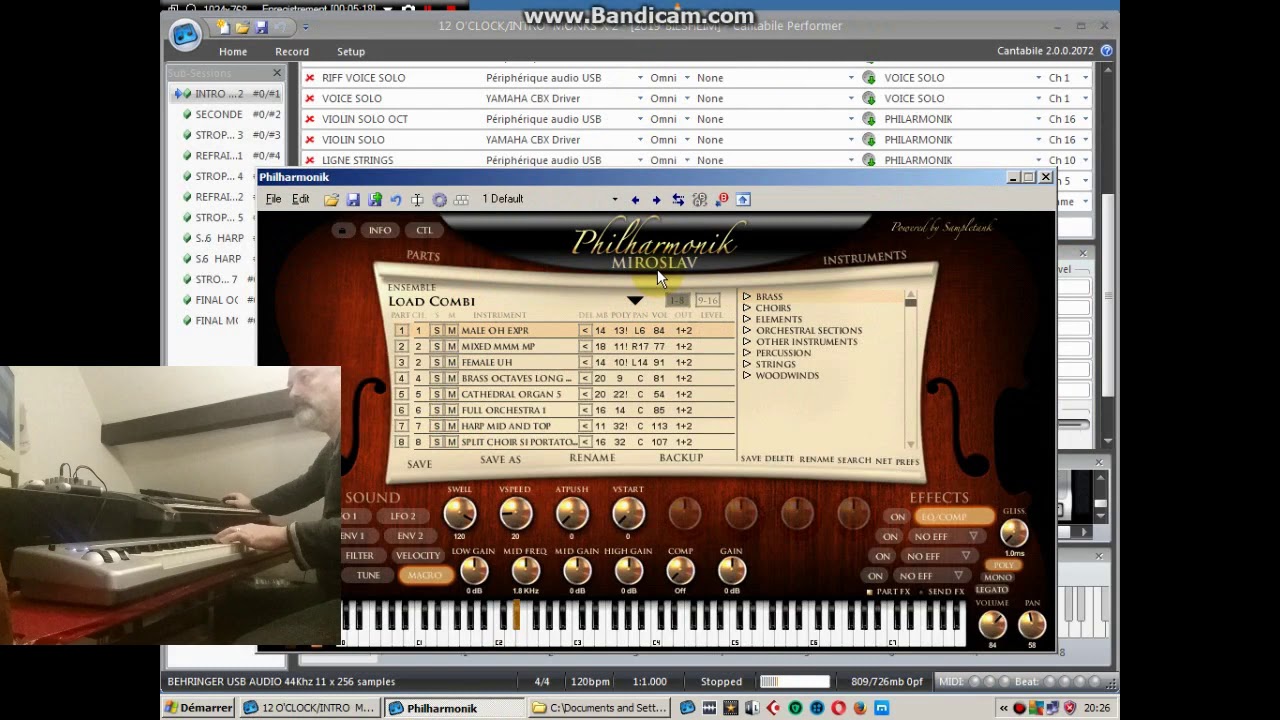
Task: Click the red B bypass icon
Action: tap(722, 200)
